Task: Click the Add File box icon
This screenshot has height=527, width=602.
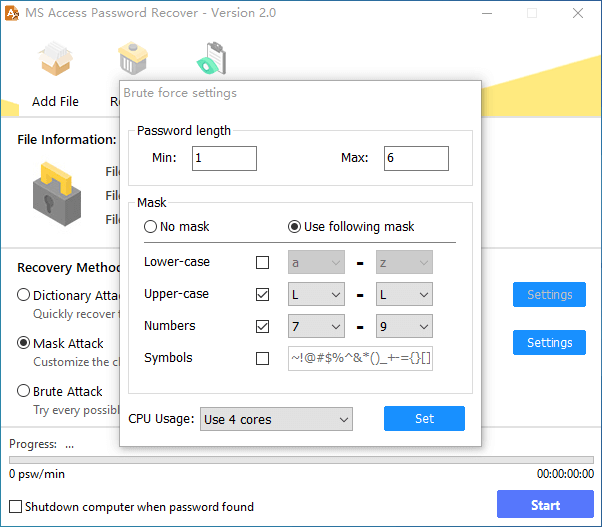Action: 55,59
